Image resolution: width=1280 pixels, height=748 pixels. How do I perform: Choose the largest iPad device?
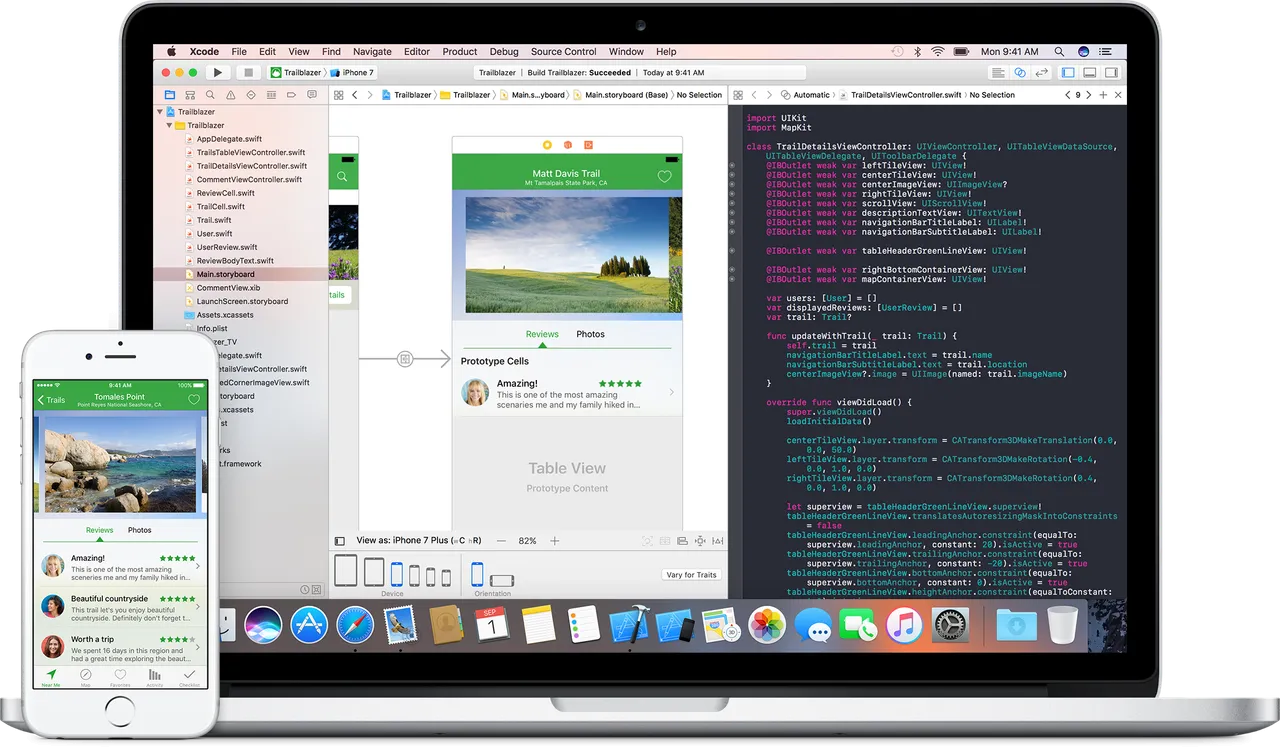(x=345, y=570)
